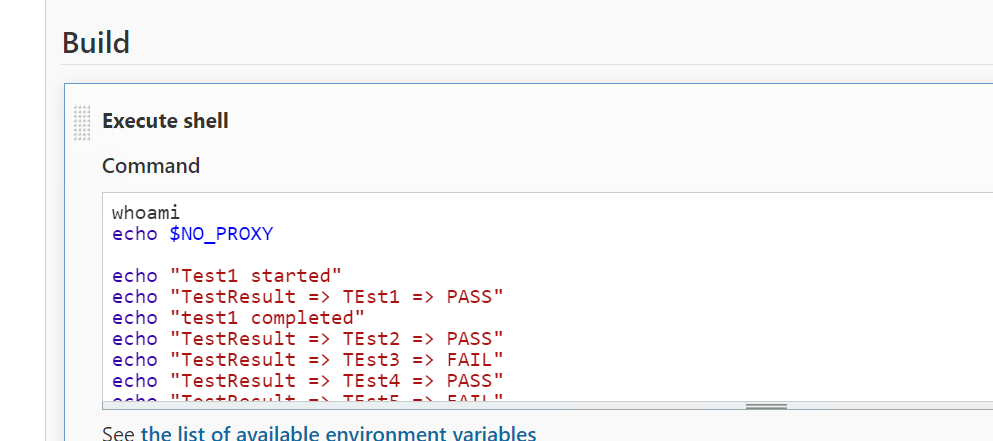Click the partially visible TEst5 line
The image size is (993, 441).
point(308,398)
